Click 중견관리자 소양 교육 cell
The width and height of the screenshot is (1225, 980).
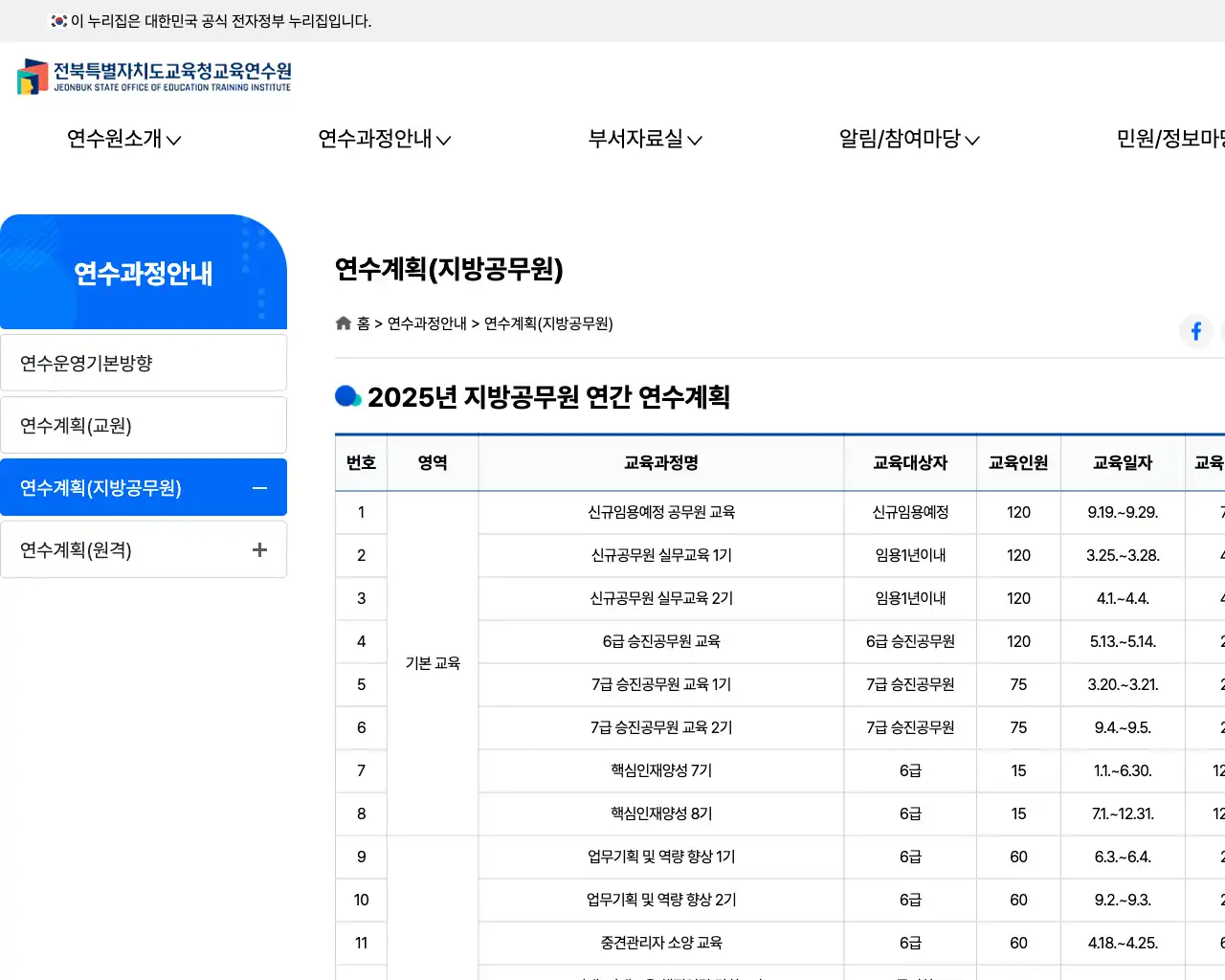click(x=661, y=943)
